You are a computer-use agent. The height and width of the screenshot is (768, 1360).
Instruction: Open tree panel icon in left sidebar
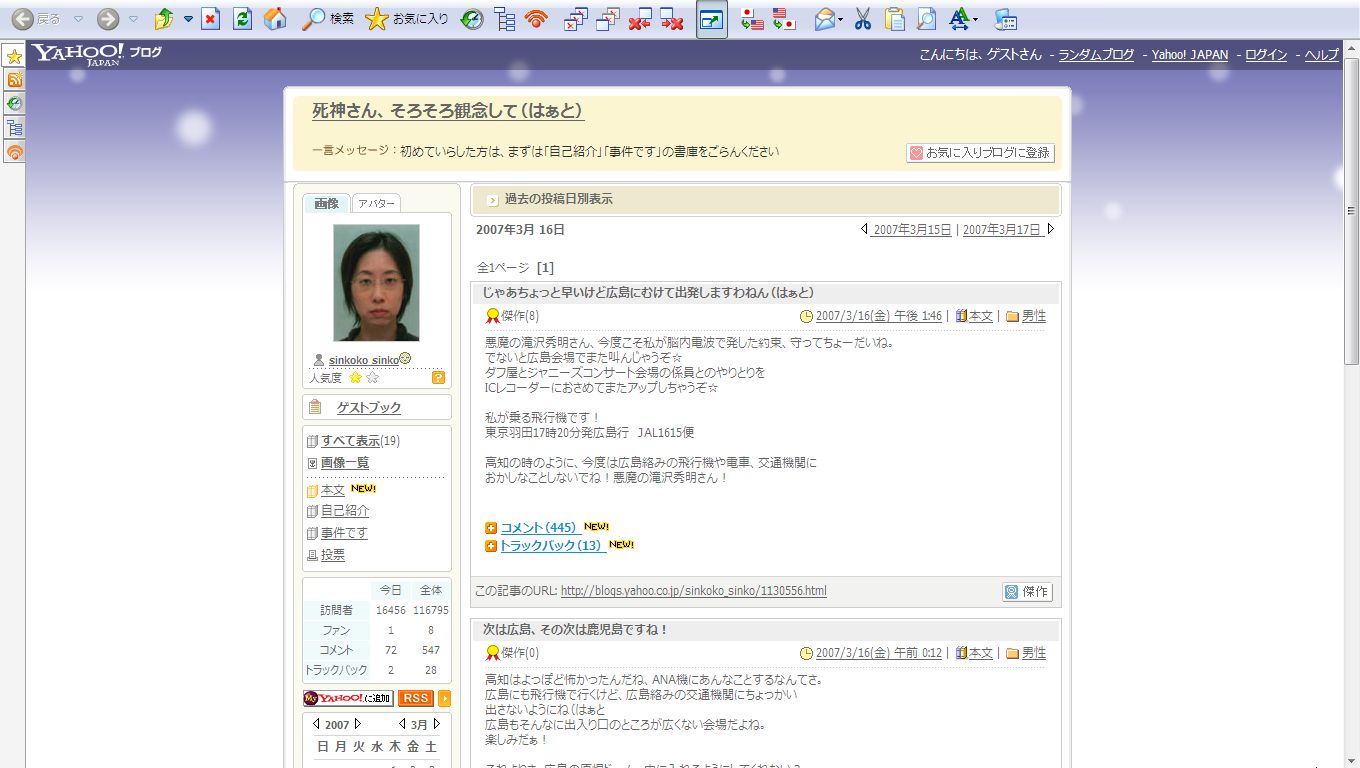[14, 128]
